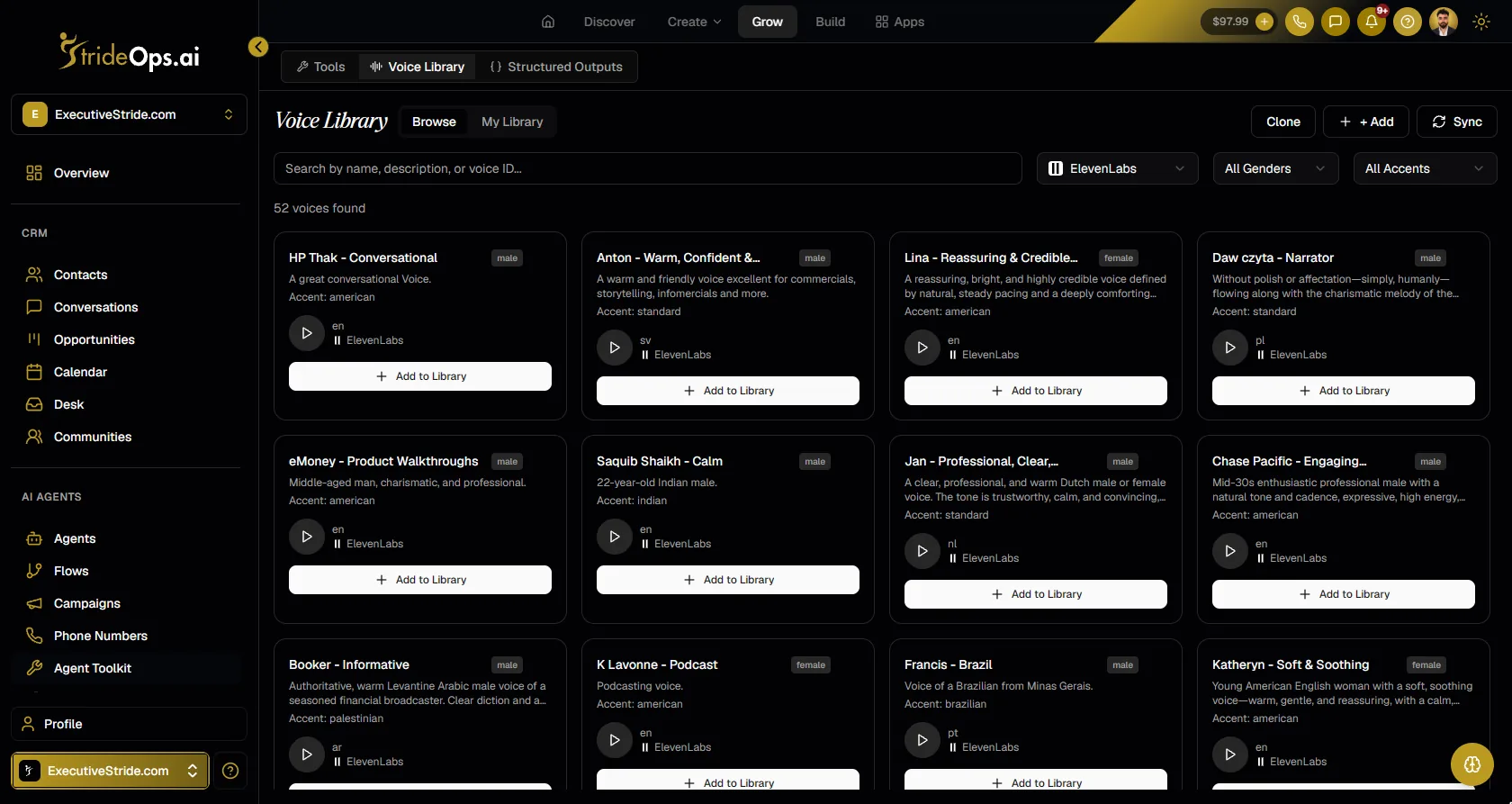1512x804 pixels.
Task: Click the voice search field
Action: tap(648, 168)
